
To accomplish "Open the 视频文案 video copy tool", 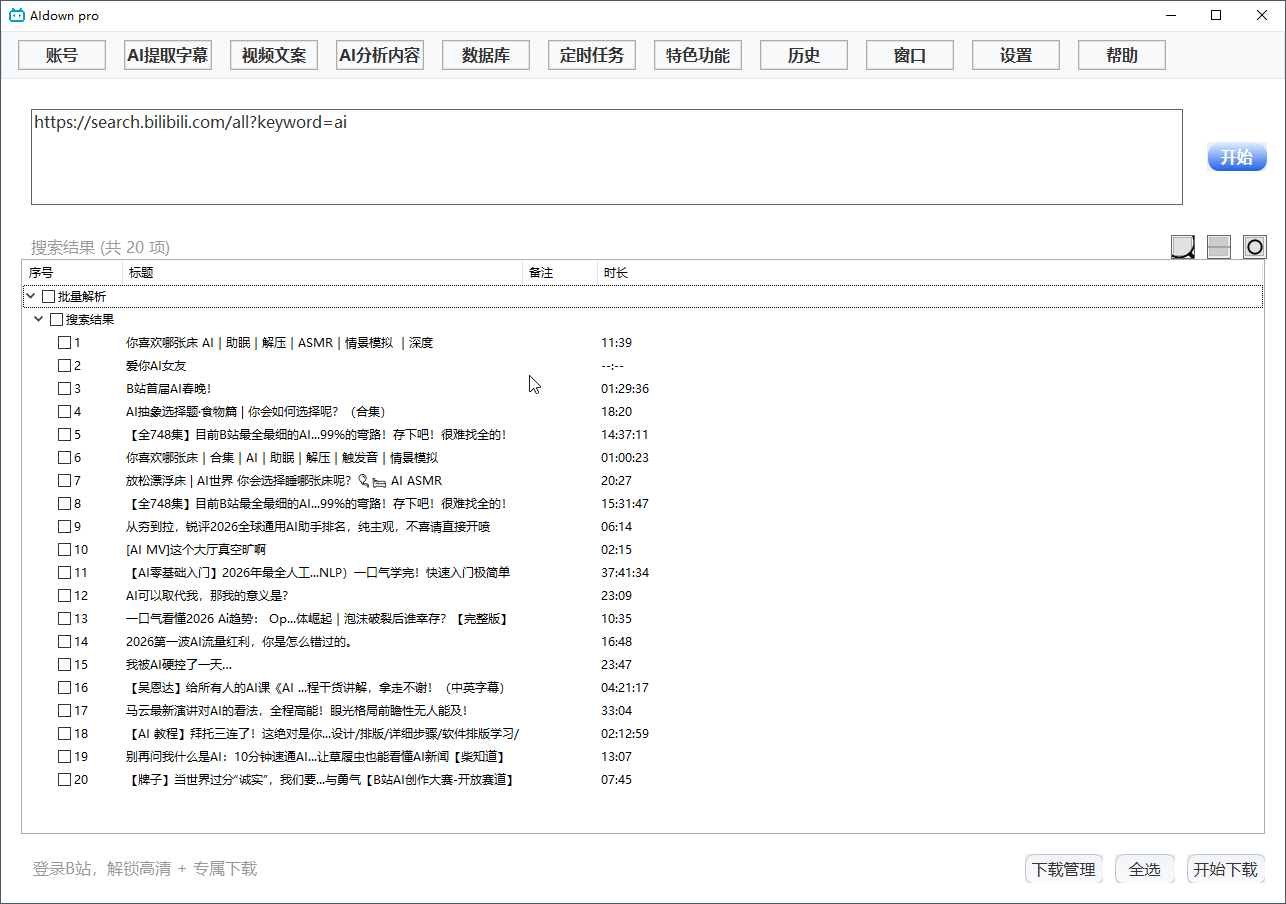I will [273, 55].
